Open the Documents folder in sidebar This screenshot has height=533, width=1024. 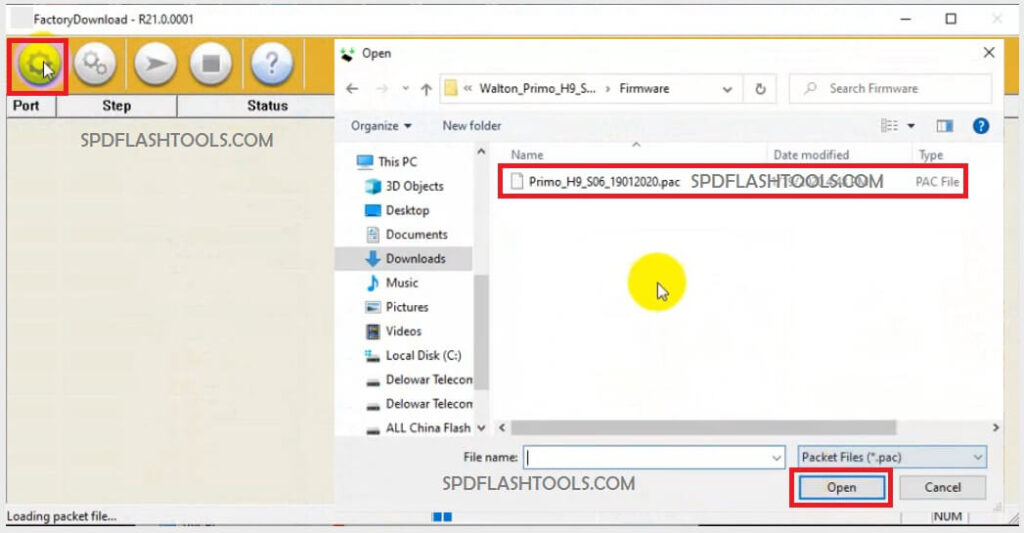[x=406, y=234]
